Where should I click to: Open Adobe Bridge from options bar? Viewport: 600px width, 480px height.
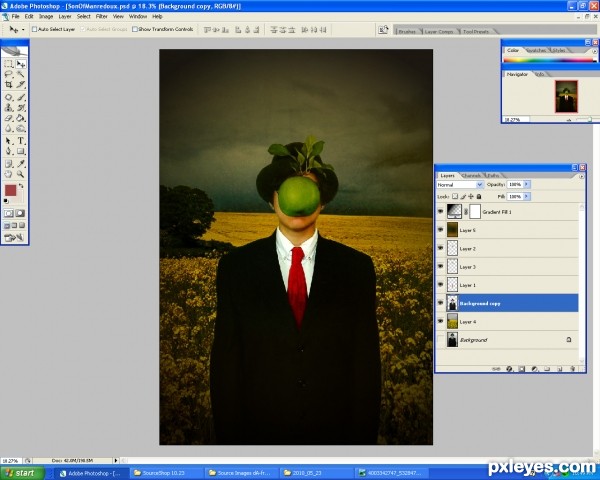click(383, 29)
